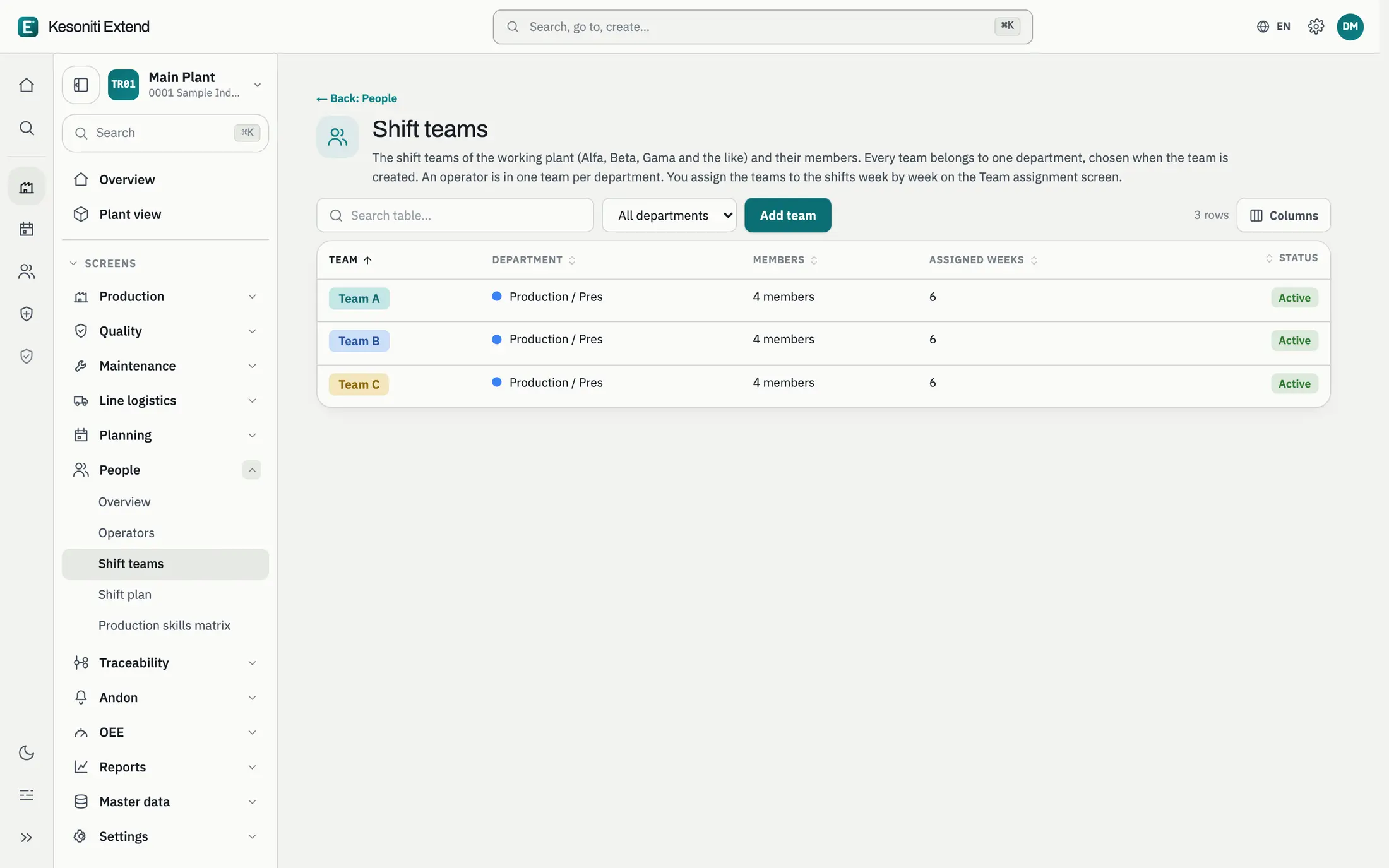The width and height of the screenshot is (1389, 868).
Task: Expand the Maintenance section
Action: point(165,366)
